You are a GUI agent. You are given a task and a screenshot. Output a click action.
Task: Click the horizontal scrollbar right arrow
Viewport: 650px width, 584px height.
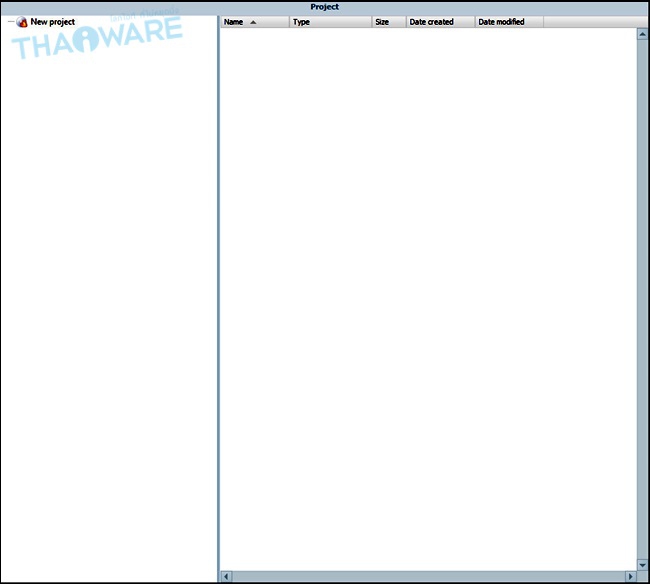tap(631, 576)
